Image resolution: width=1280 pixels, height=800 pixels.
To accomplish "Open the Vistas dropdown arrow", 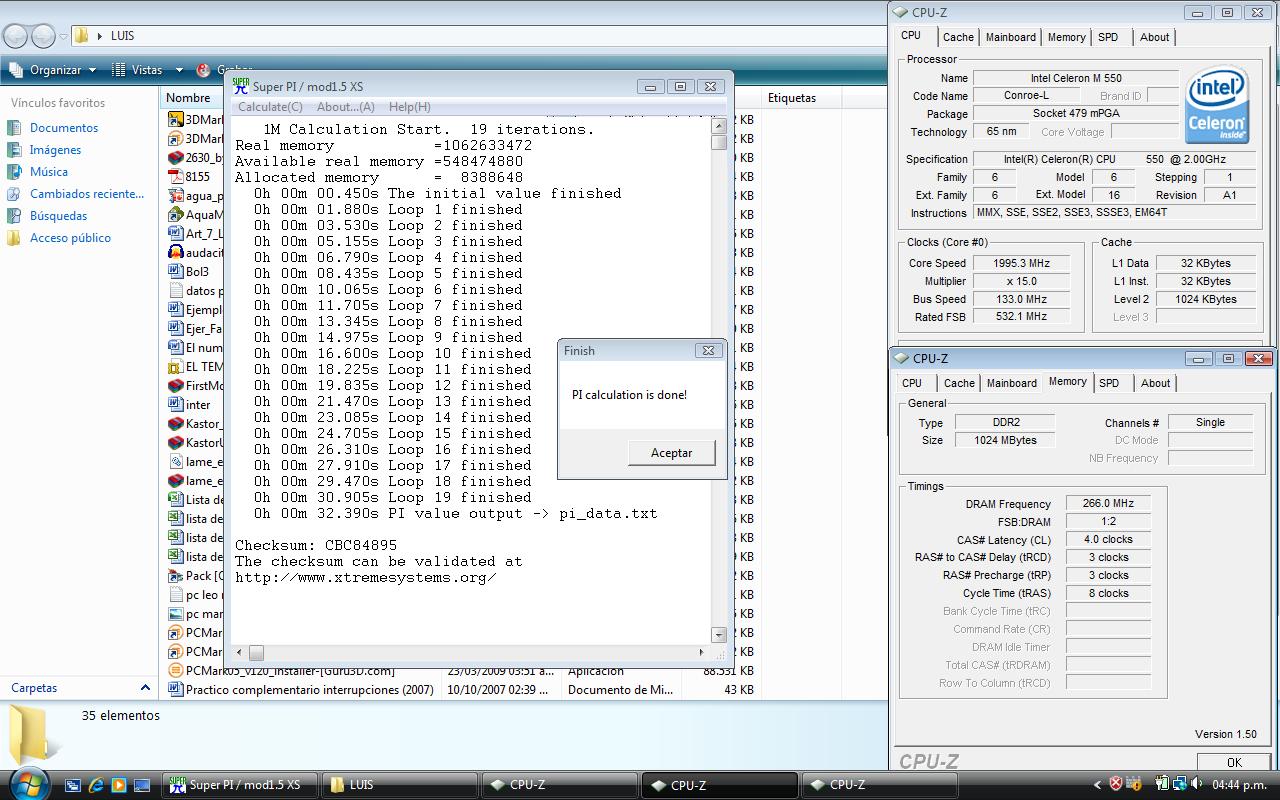I will coord(179,70).
